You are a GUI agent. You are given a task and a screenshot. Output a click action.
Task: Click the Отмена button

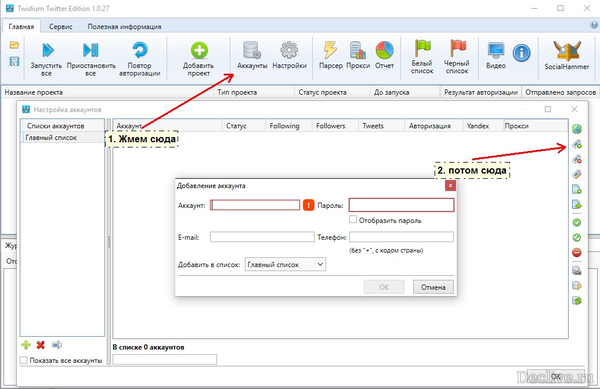(433, 287)
